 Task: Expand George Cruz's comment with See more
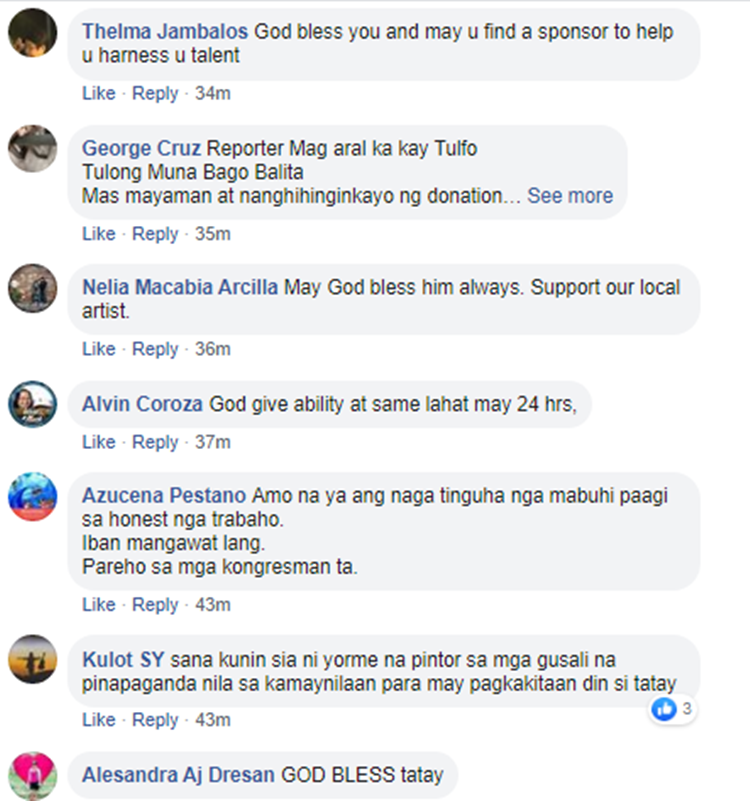[570, 196]
